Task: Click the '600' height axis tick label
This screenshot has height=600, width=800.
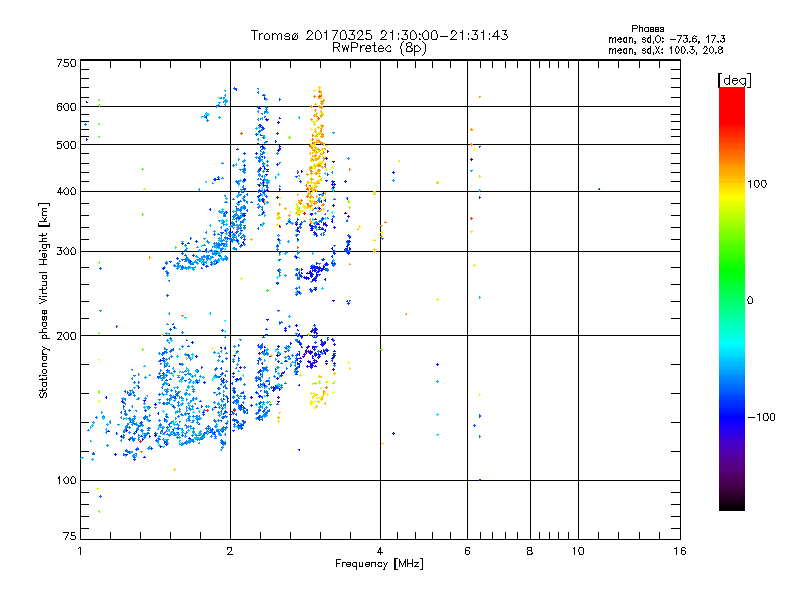Action: pyautogui.click(x=66, y=107)
